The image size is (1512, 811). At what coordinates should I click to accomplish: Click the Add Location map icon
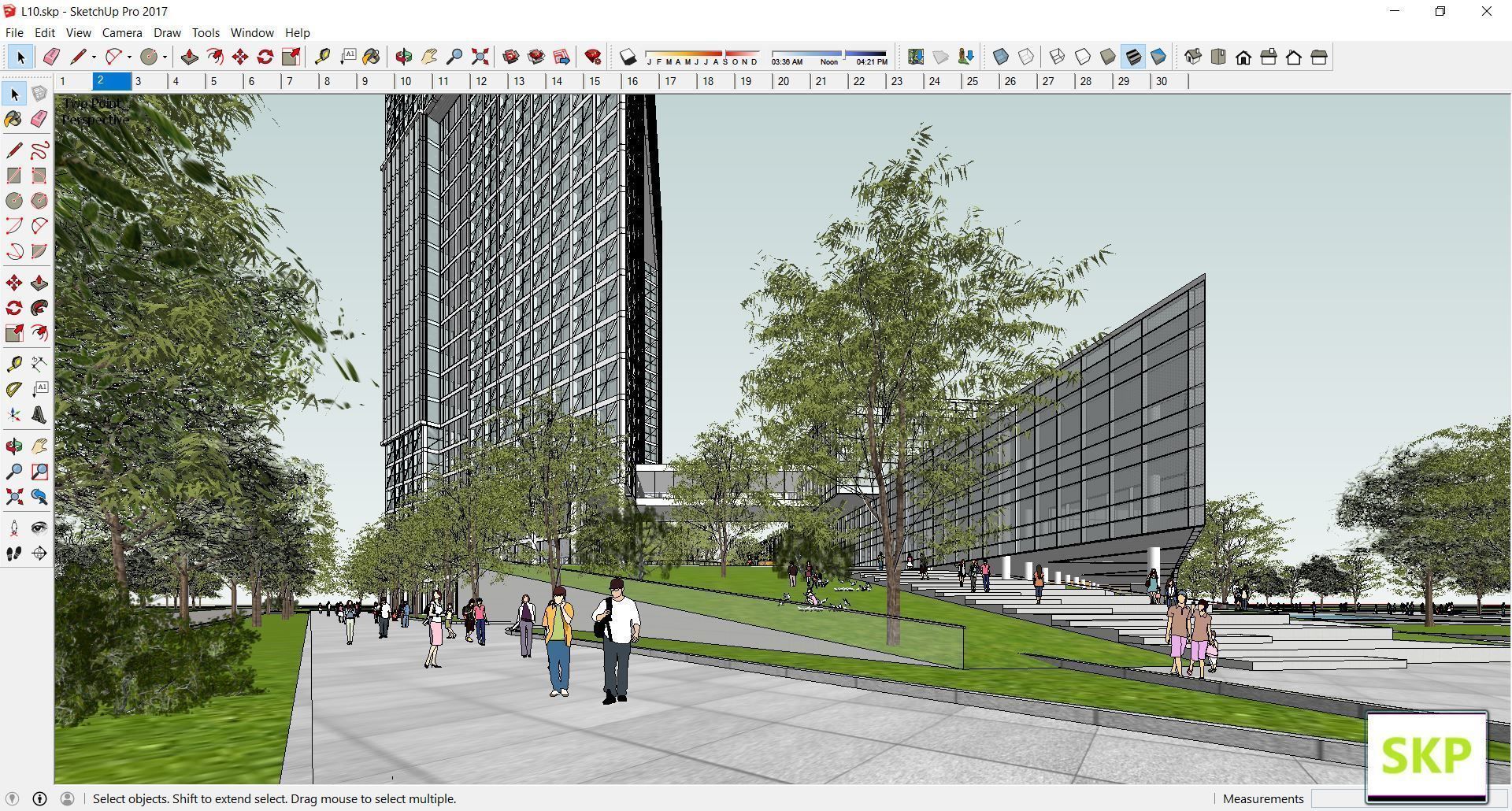click(915, 57)
